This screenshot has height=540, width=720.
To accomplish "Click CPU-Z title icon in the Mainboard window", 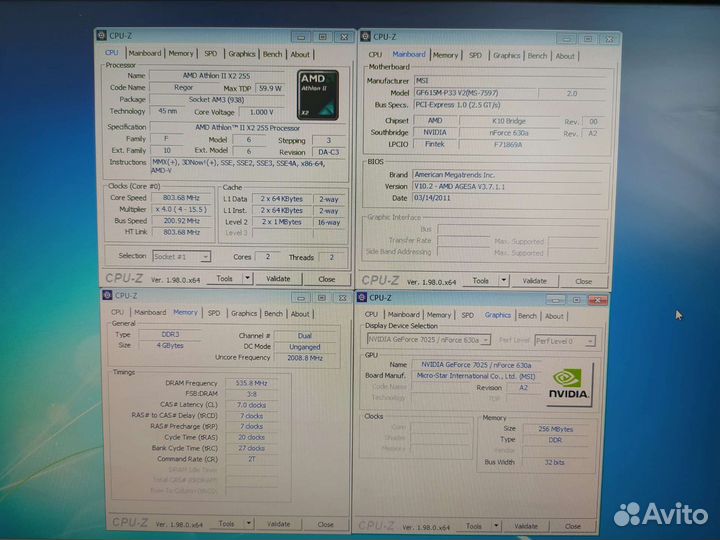I will click(366, 36).
